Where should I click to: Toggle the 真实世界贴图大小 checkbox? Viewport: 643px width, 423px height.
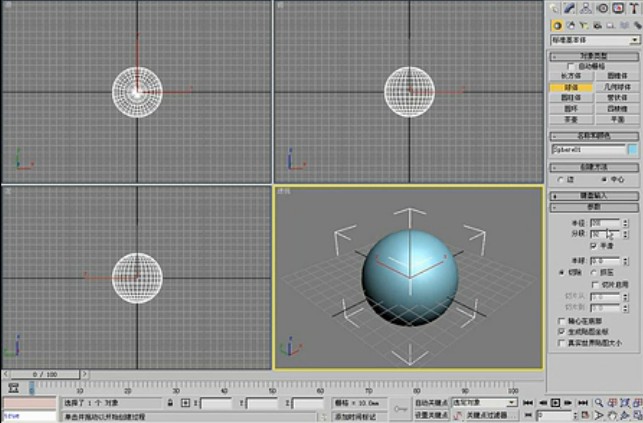point(562,343)
